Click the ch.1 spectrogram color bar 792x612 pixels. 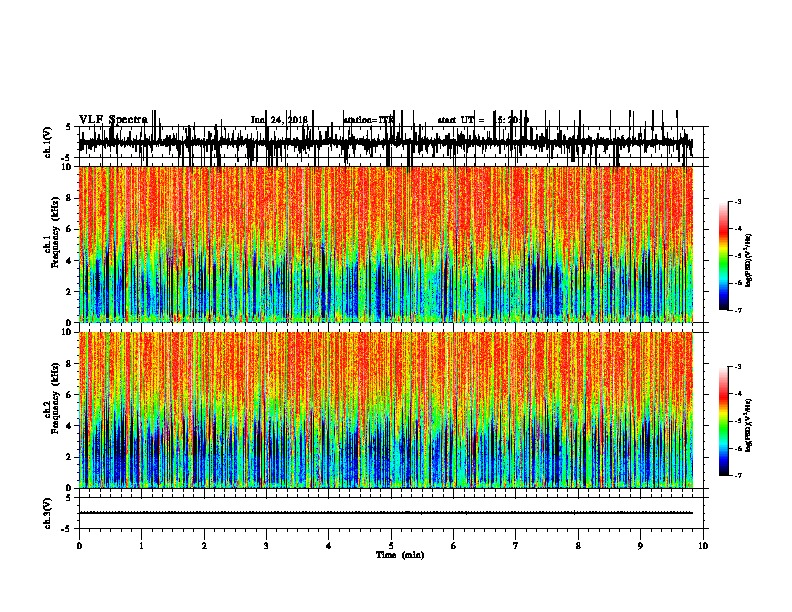[724, 256]
